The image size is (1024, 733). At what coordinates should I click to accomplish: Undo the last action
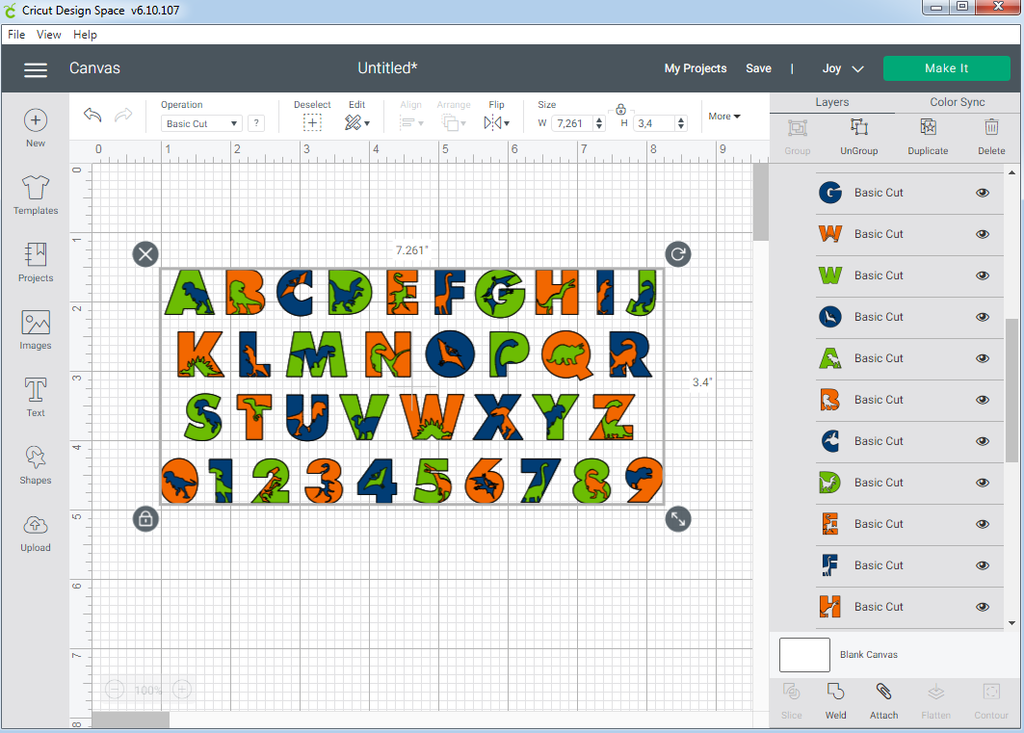(91, 115)
